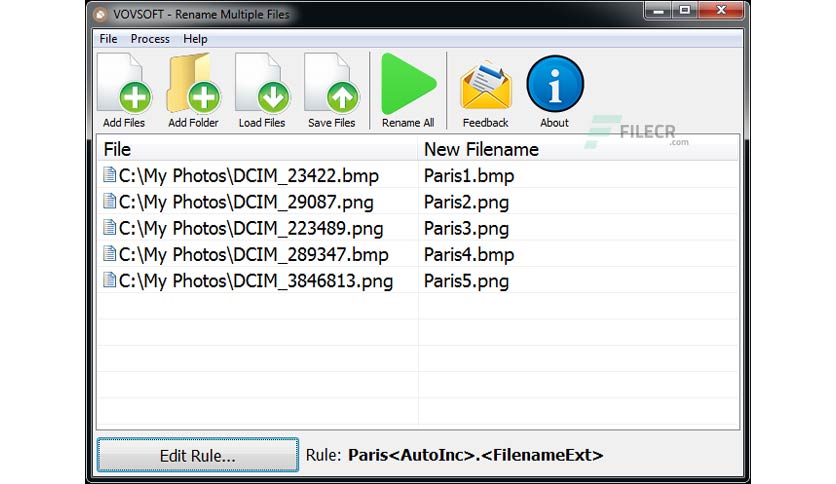The height and width of the screenshot is (484, 836).
Task: Open the Feedback envelope icon
Action: pyautogui.click(x=485, y=91)
